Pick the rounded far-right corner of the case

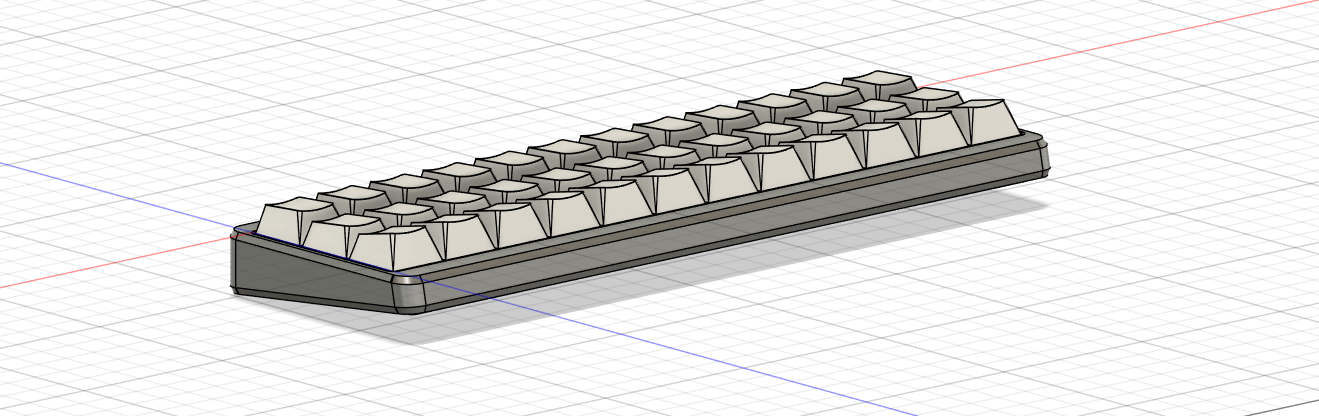click(x=1042, y=160)
